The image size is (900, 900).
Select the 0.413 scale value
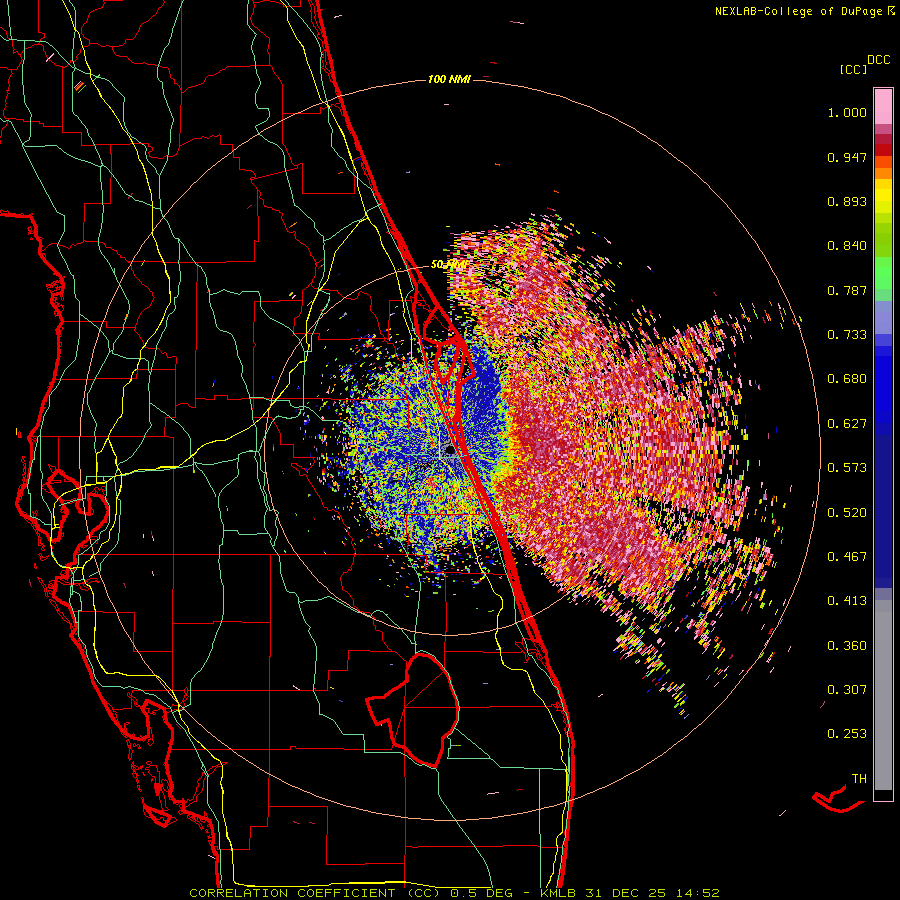847,601
